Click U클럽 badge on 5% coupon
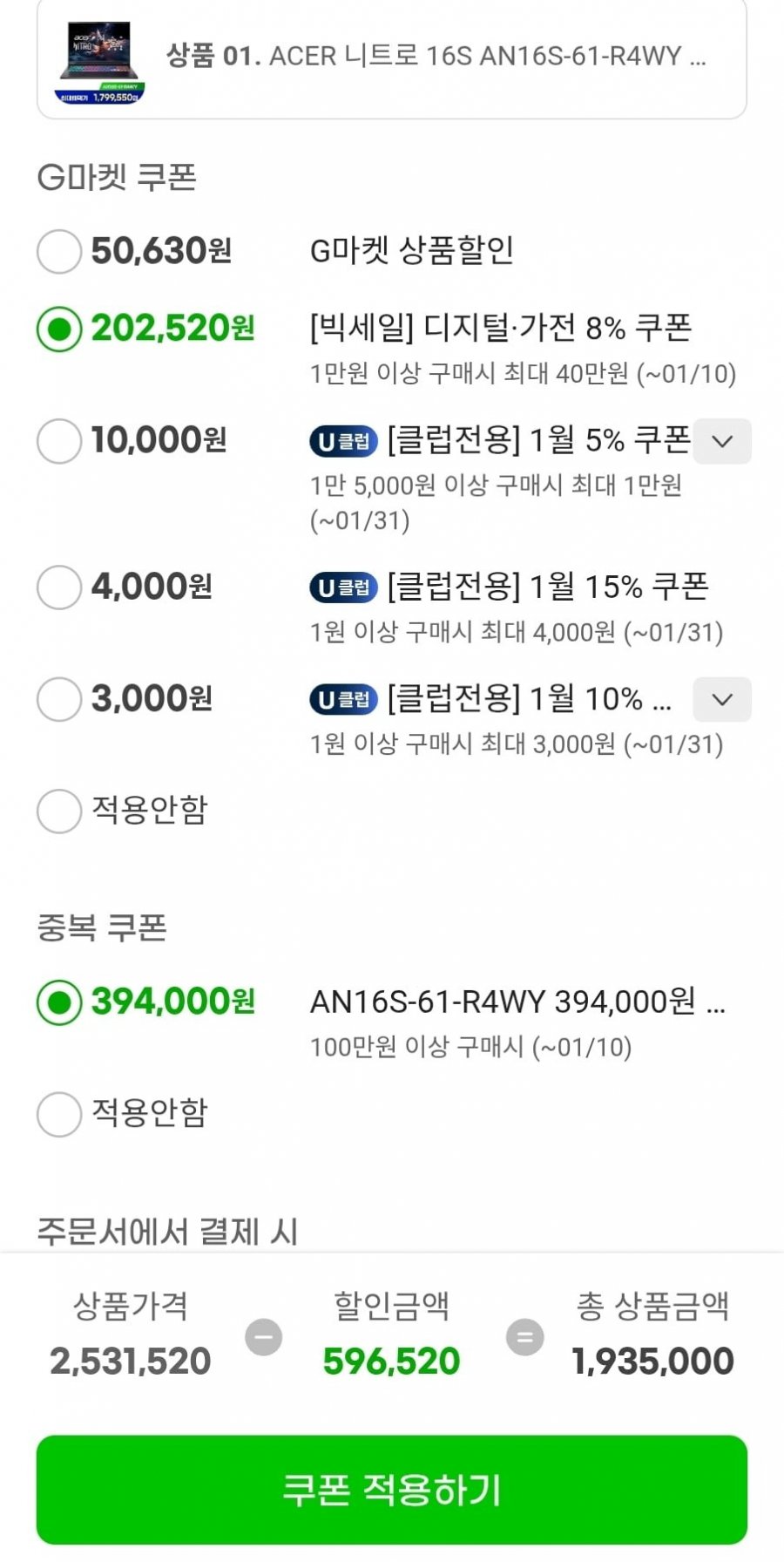This screenshot has height=1562, width=784. click(x=343, y=441)
